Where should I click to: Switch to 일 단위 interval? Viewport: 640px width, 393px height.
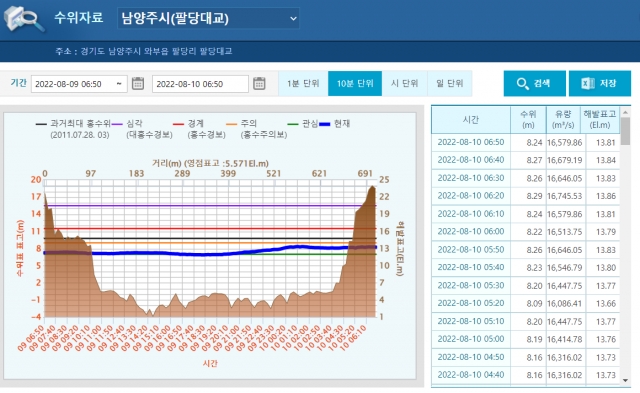(449, 84)
